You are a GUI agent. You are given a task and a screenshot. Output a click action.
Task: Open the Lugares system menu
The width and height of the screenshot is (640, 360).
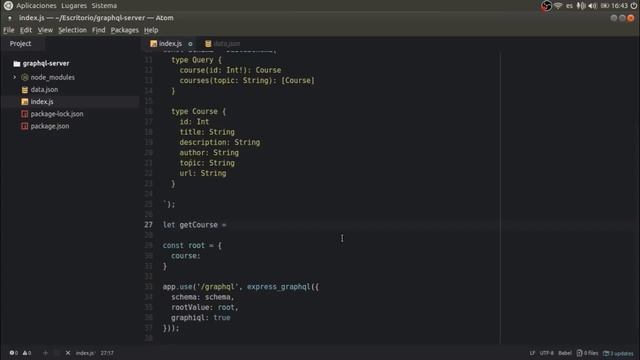click(x=74, y=6)
